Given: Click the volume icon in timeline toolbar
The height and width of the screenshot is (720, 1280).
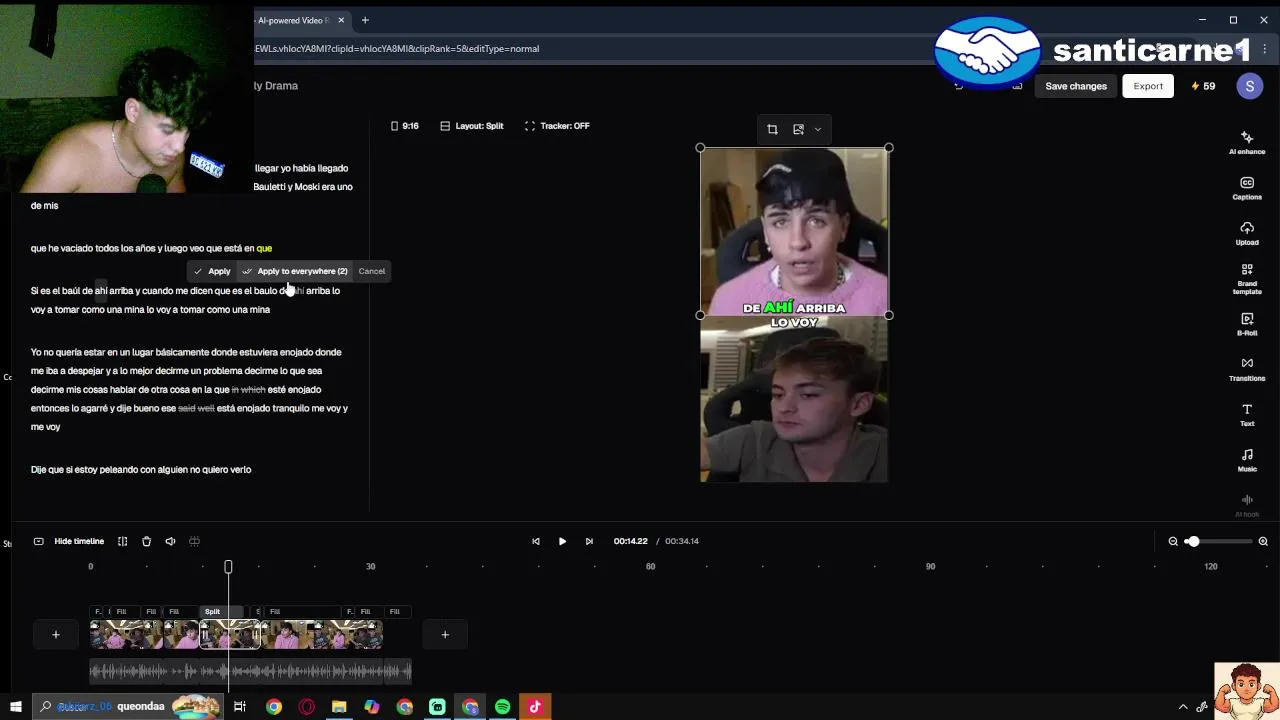Looking at the screenshot, I should coord(170,541).
